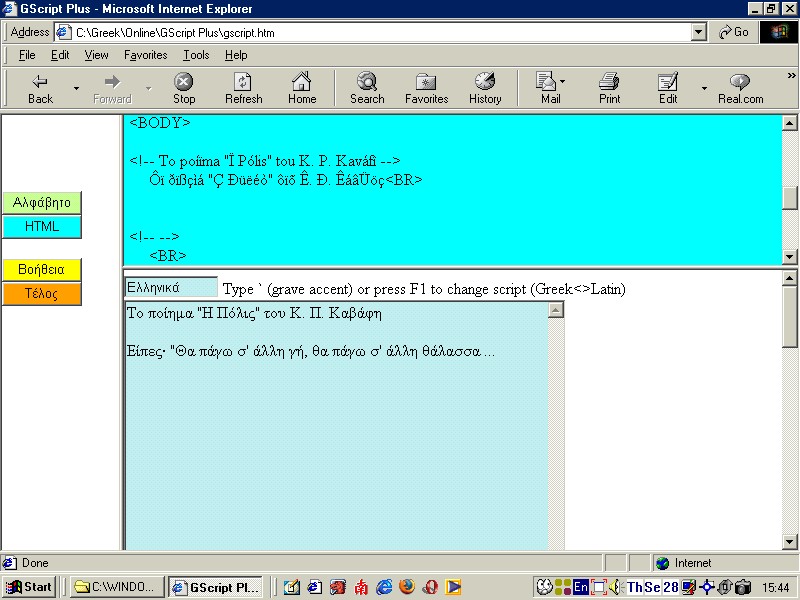Screen dimensions: 800x600
Task: Click the notepad pencil quick launch icon
Action: [291, 587]
